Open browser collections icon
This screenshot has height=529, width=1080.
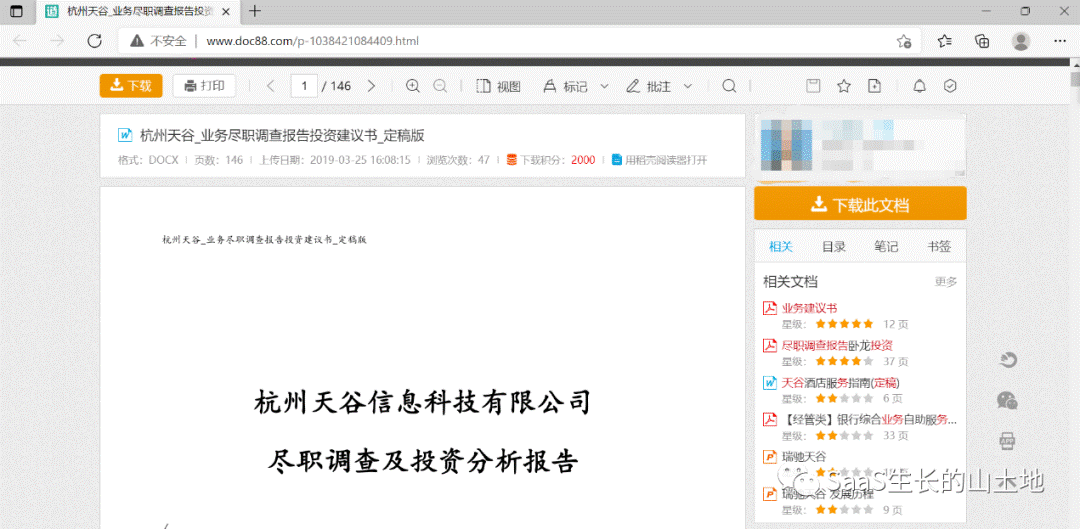point(982,41)
